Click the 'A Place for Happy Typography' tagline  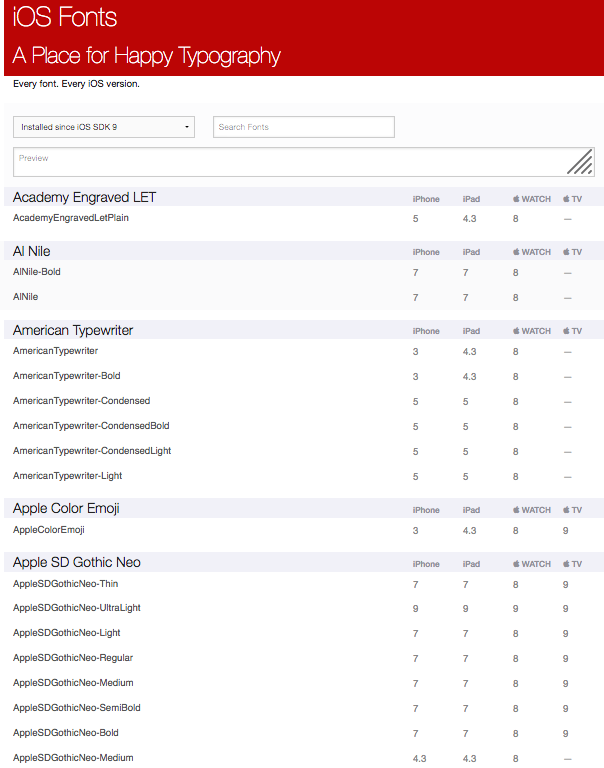pos(146,56)
